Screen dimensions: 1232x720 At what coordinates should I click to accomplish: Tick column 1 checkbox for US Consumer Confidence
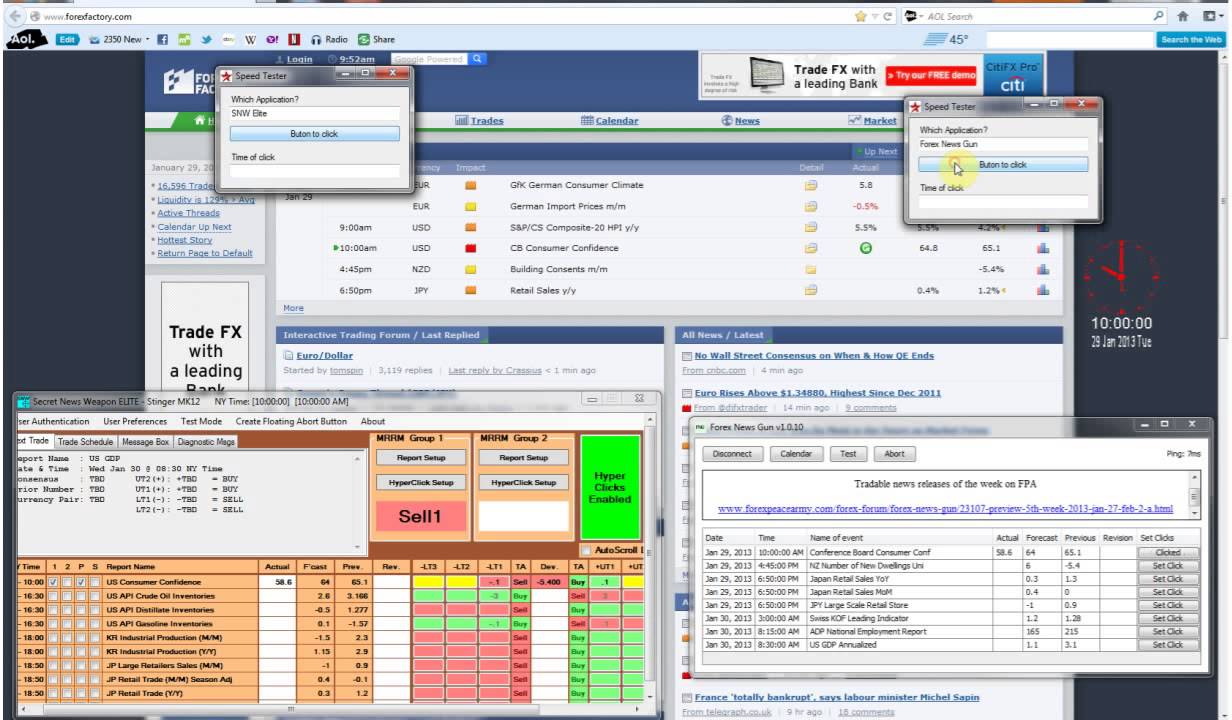point(54,582)
